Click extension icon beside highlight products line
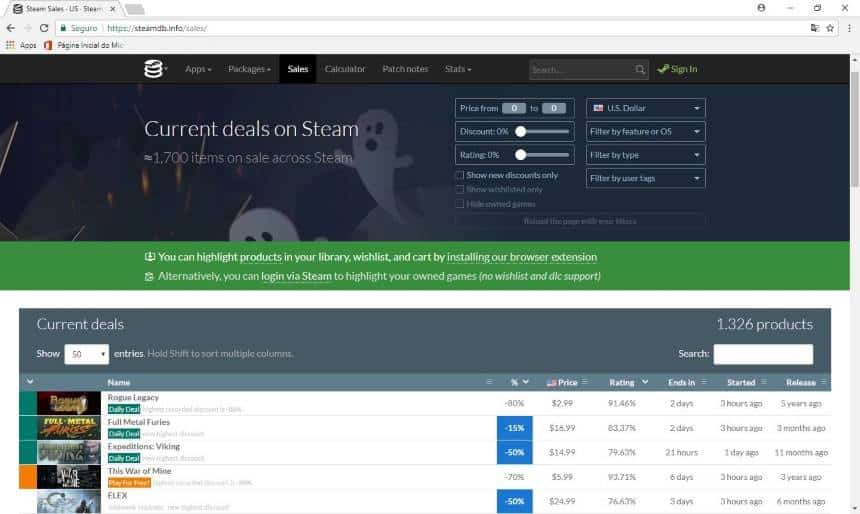The height and width of the screenshot is (514, 860). click(149, 257)
